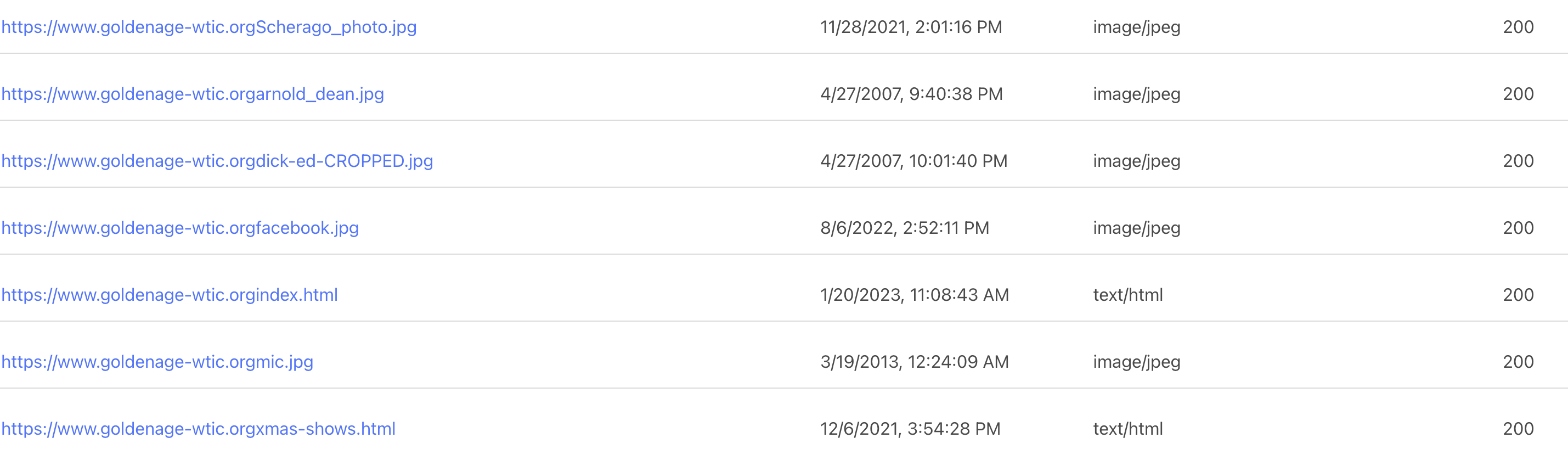The image size is (1568, 449).
Task: Click text/html type in xmas-shows.html row
Action: click(1128, 429)
